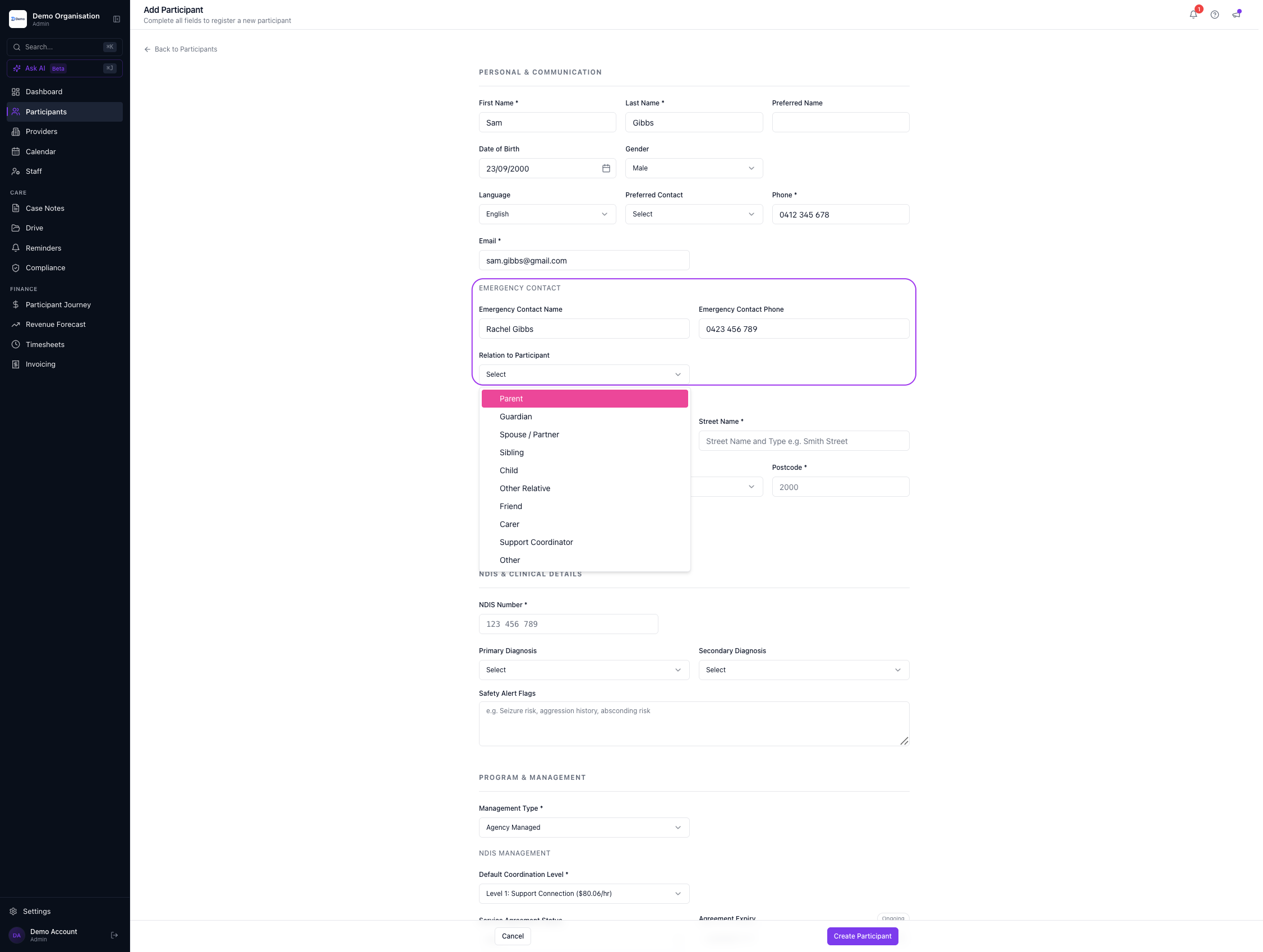Open Drive section

[x=64, y=228]
